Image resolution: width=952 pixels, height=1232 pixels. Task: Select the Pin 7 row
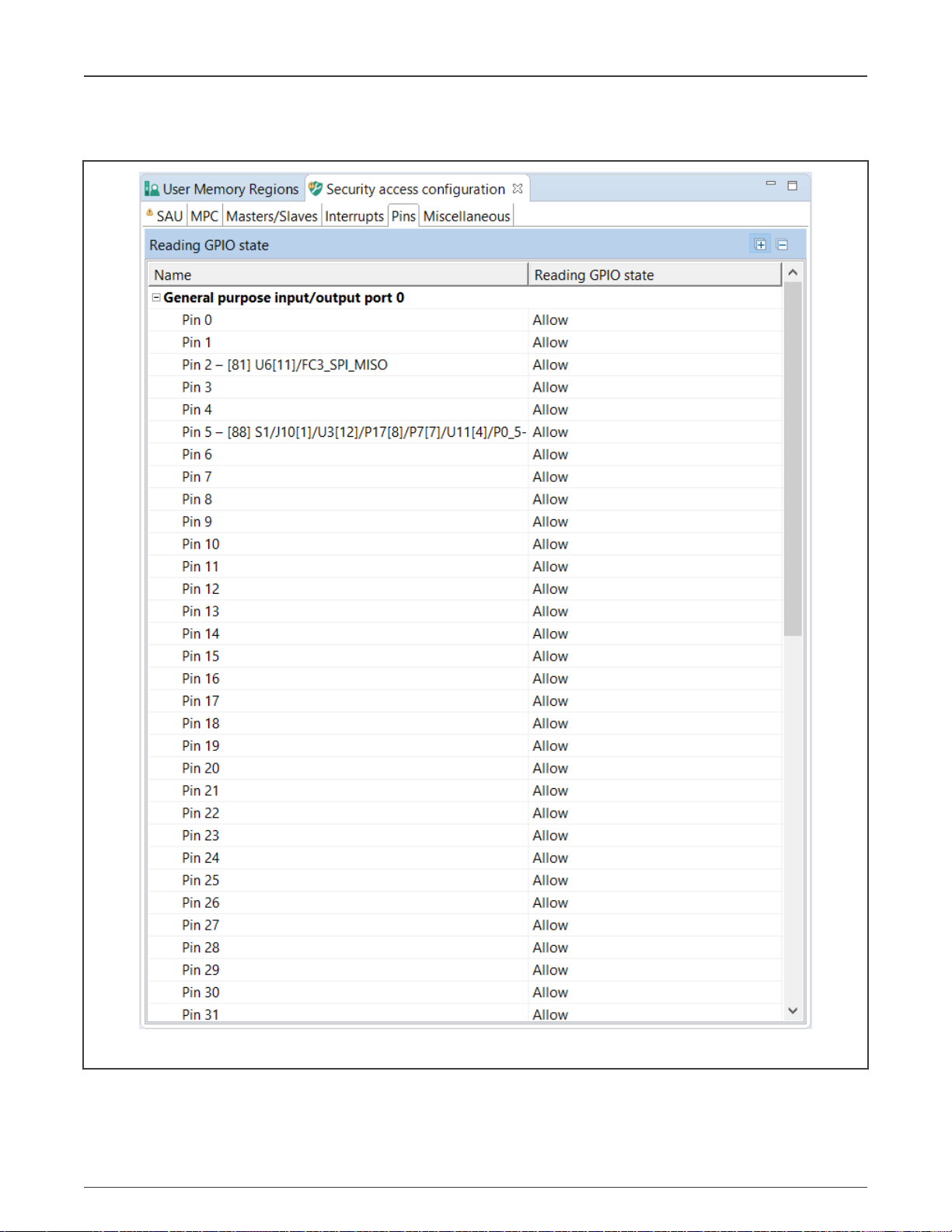point(465,477)
